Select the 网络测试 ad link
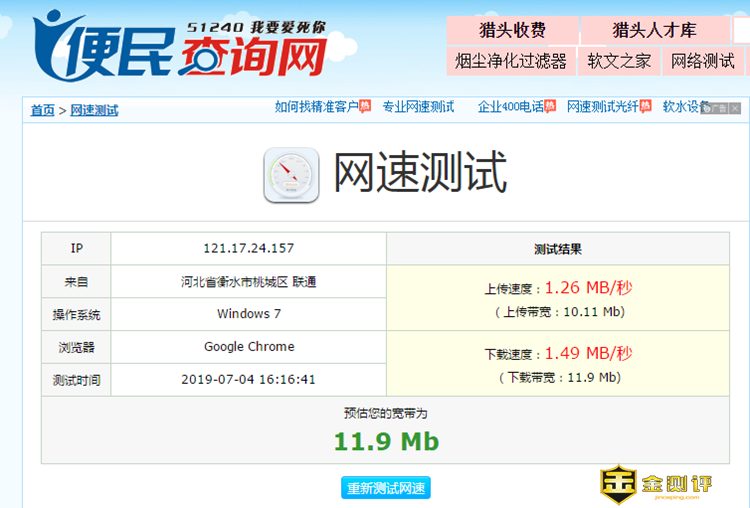The height and width of the screenshot is (508, 750). (x=703, y=61)
